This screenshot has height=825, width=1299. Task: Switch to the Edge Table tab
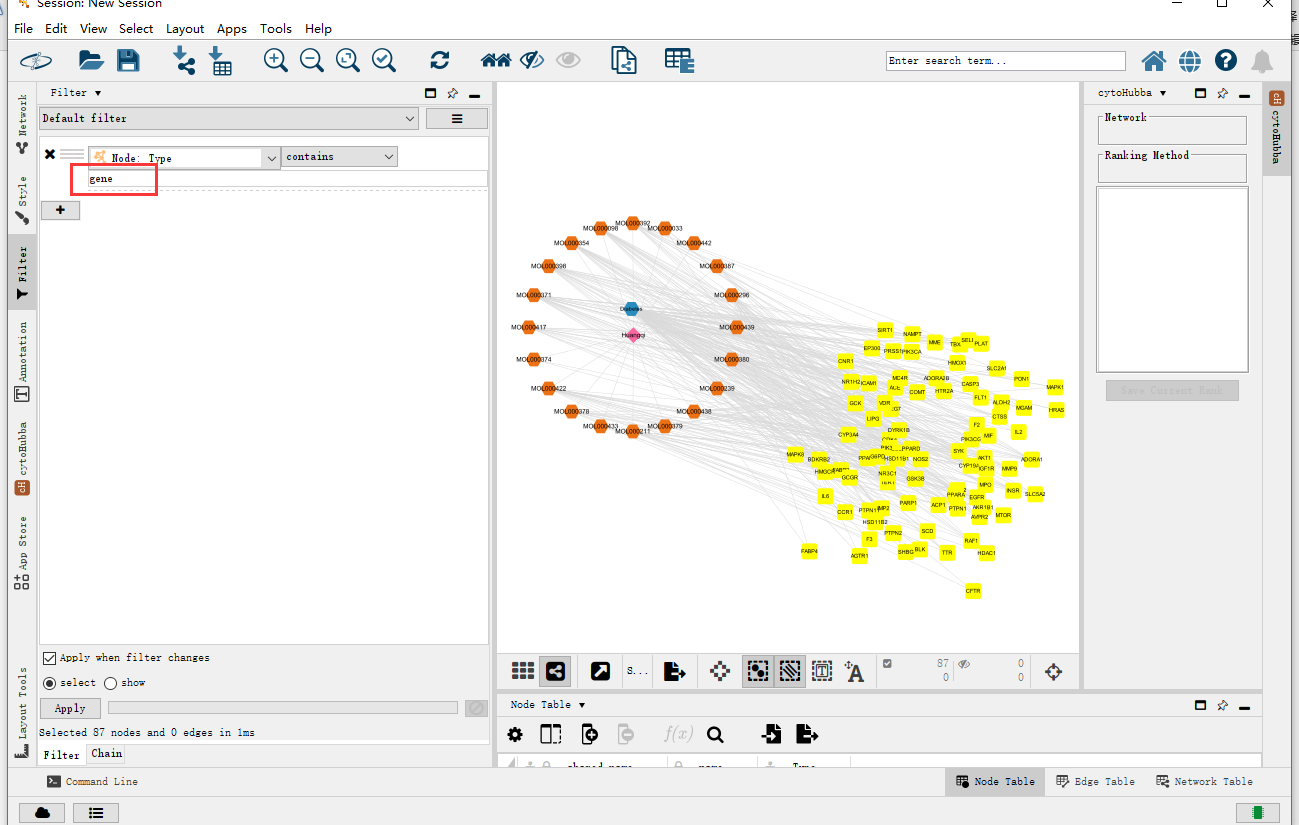point(1095,782)
